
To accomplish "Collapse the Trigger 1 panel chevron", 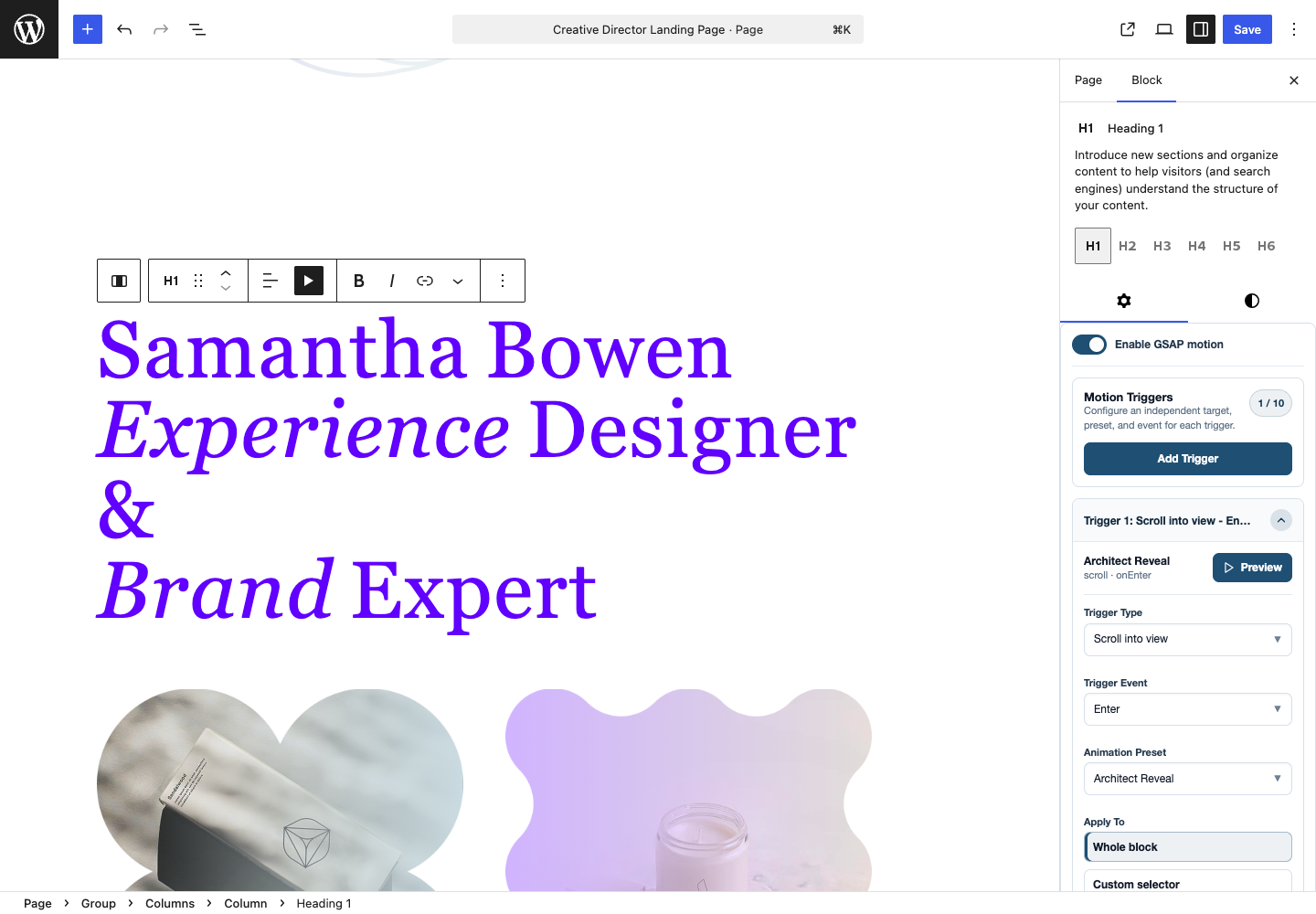I will [x=1281, y=521].
